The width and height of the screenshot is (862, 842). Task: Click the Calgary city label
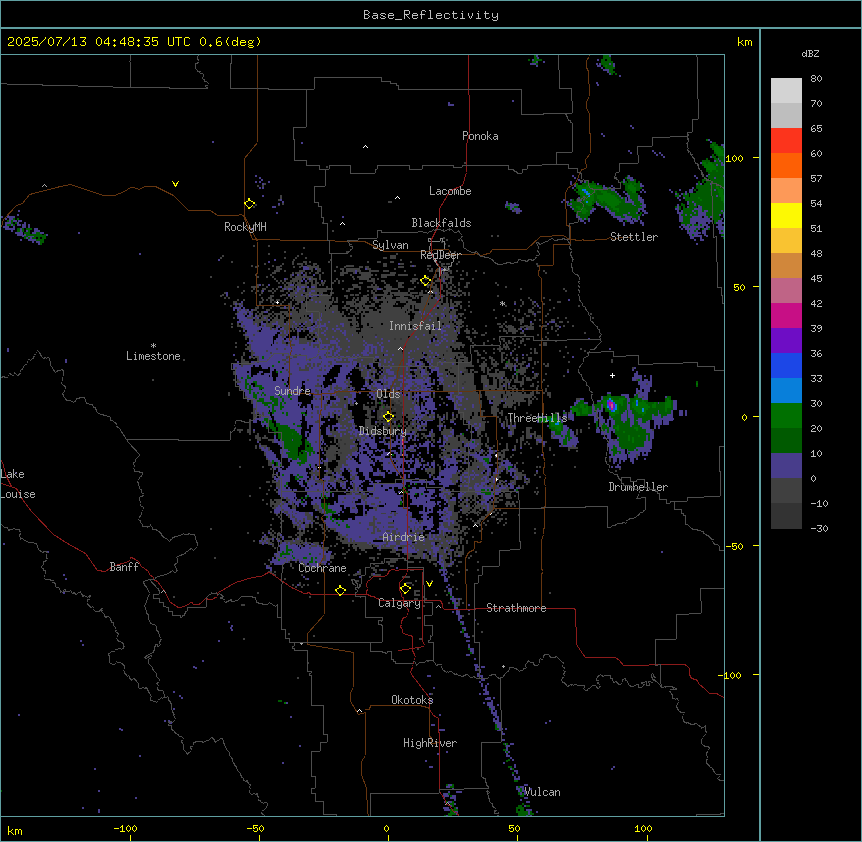[399, 603]
